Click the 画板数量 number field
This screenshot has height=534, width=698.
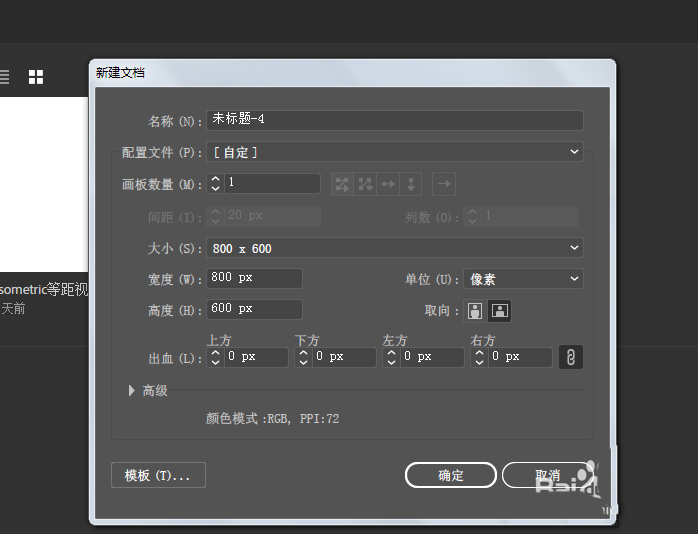272,183
